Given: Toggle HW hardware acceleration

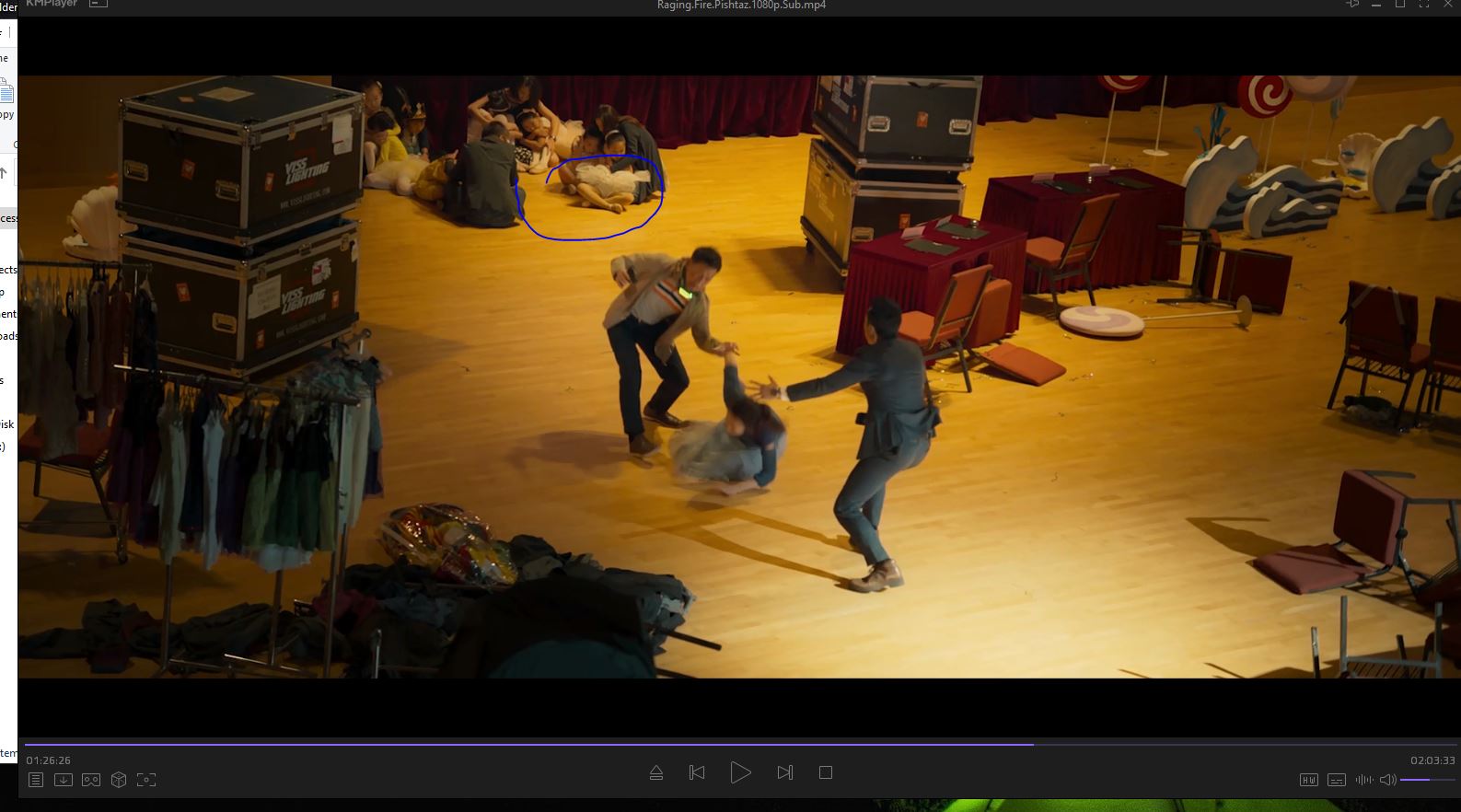Looking at the screenshot, I should 1308,780.
